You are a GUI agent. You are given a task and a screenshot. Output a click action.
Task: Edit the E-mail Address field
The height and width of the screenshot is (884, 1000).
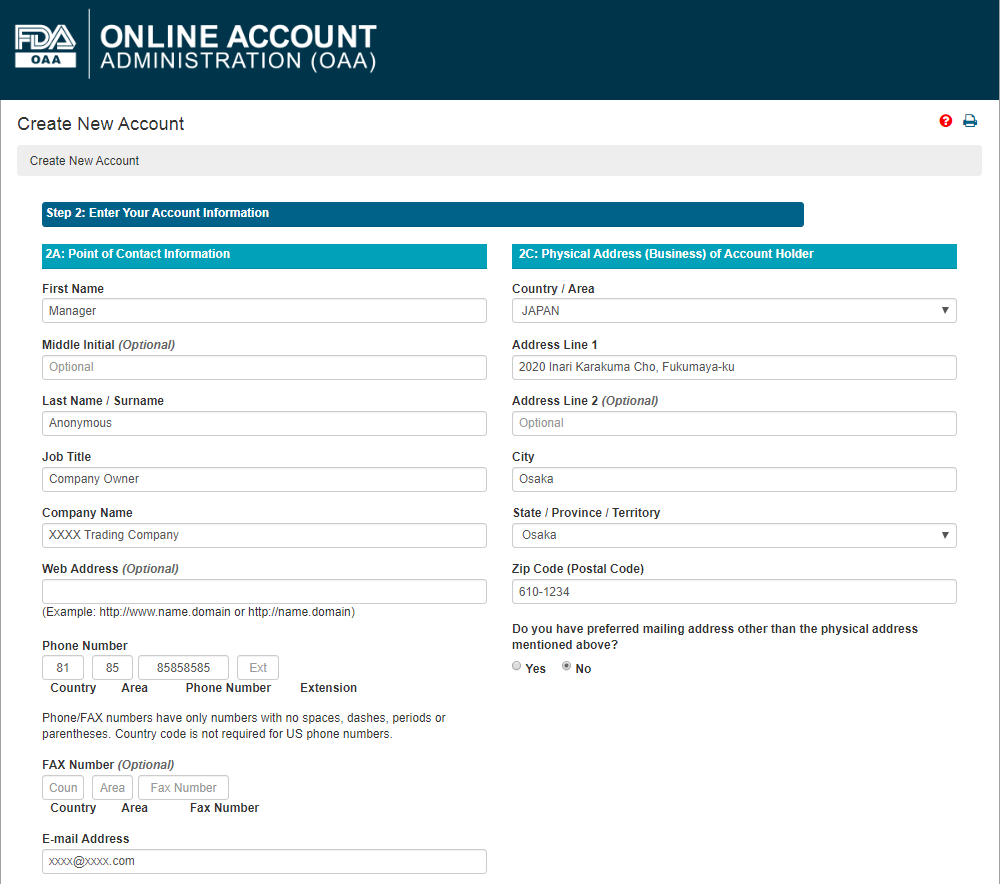point(264,861)
